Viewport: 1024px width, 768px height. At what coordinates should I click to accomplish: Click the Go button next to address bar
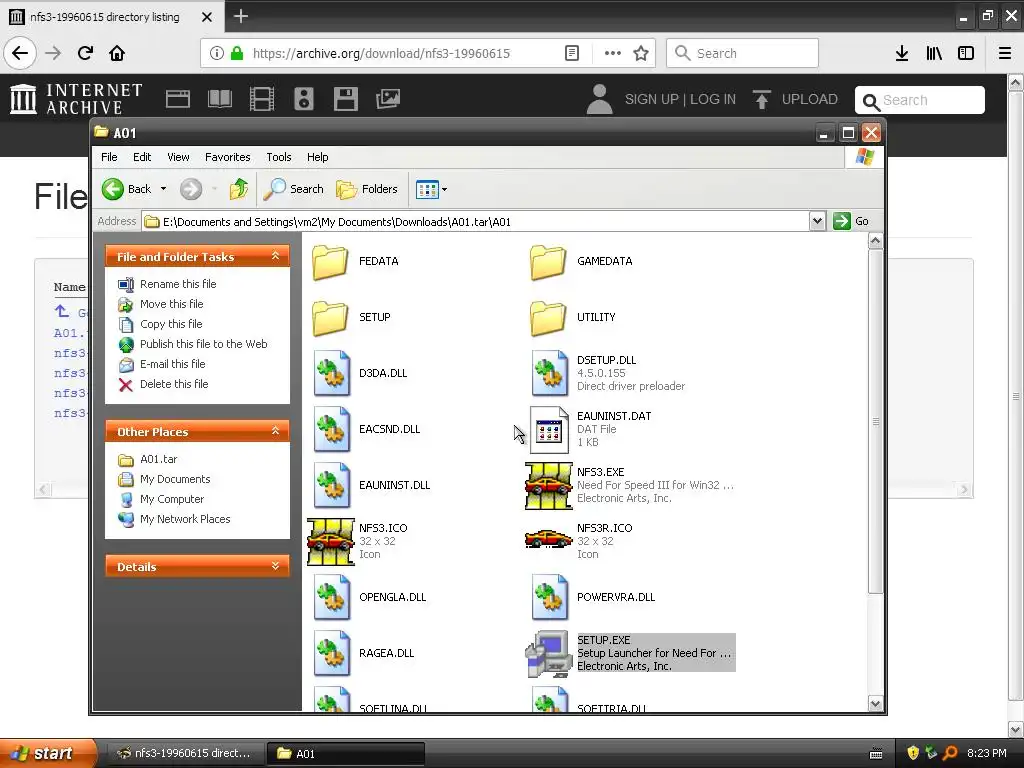pyautogui.click(x=851, y=221)
